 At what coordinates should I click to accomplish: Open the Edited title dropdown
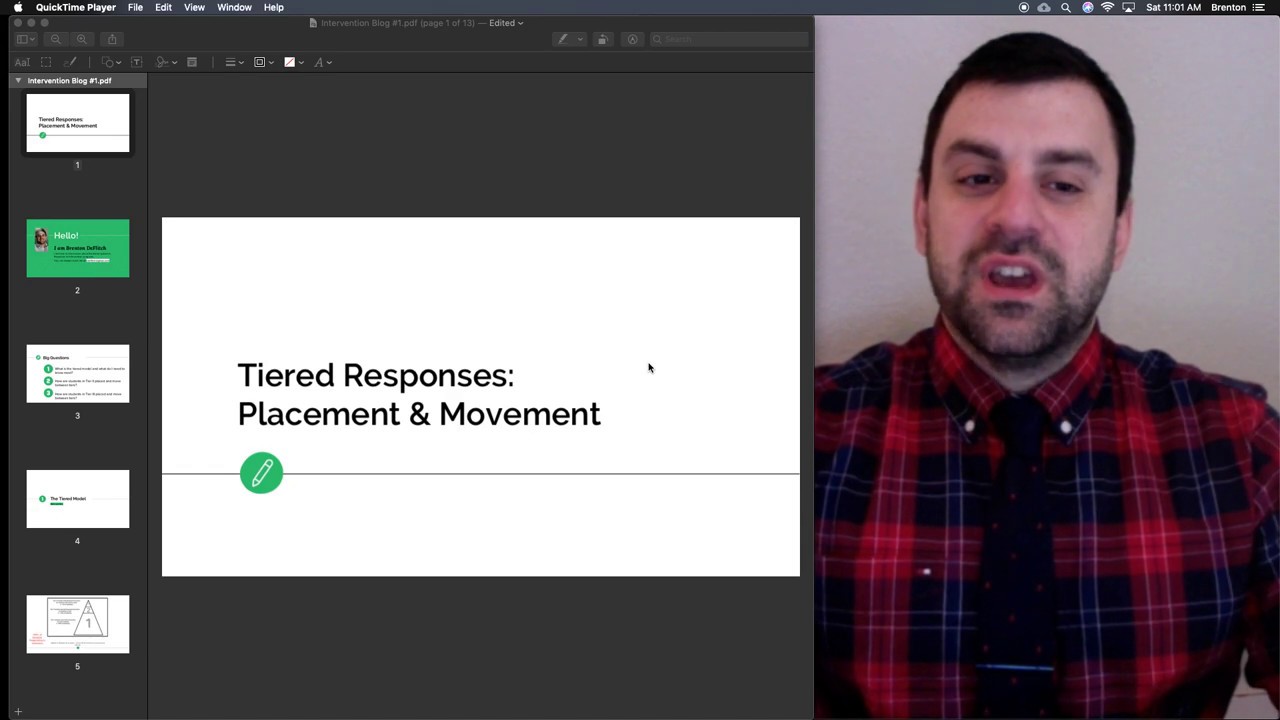506,22
